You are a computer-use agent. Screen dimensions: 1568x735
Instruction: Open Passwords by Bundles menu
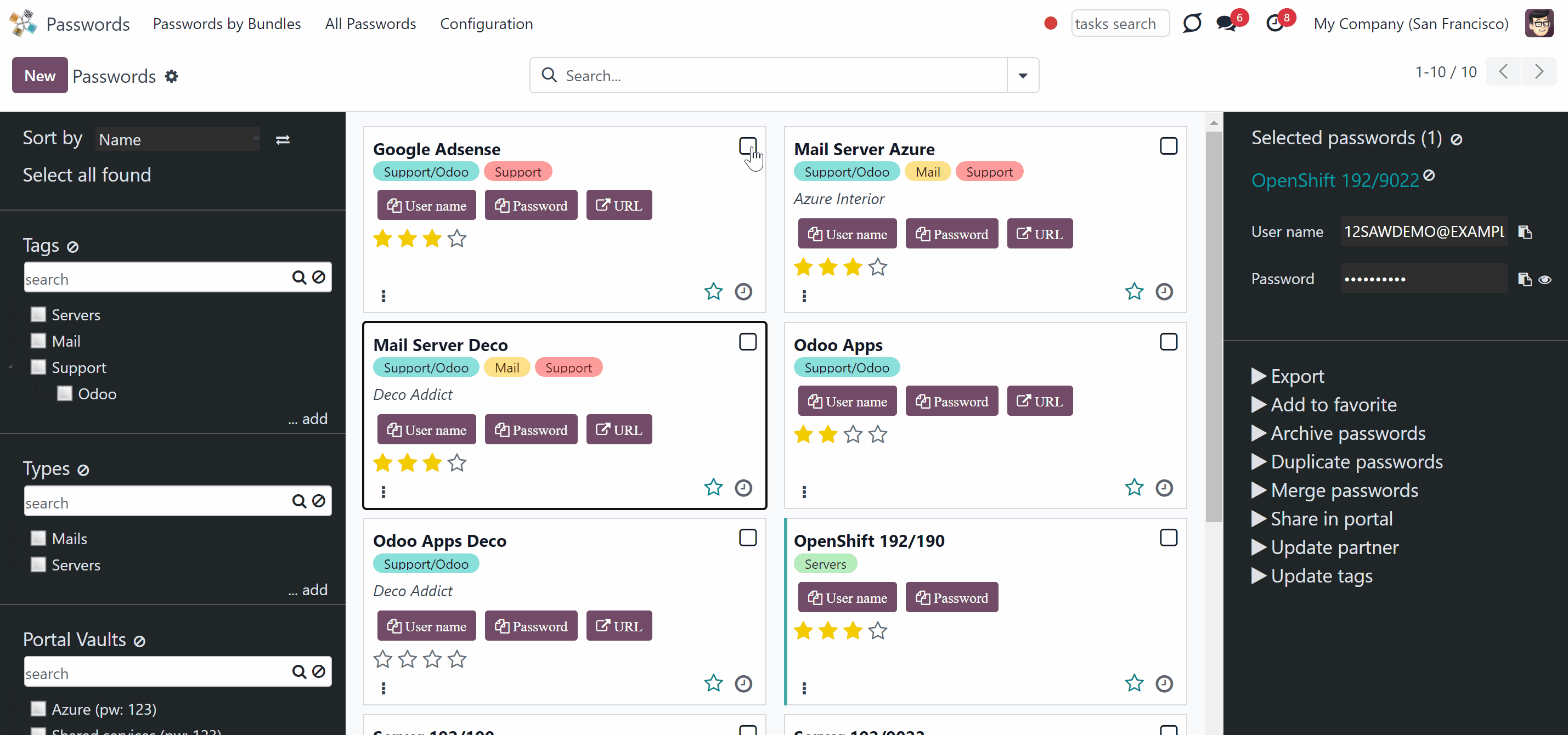(227, 24)
